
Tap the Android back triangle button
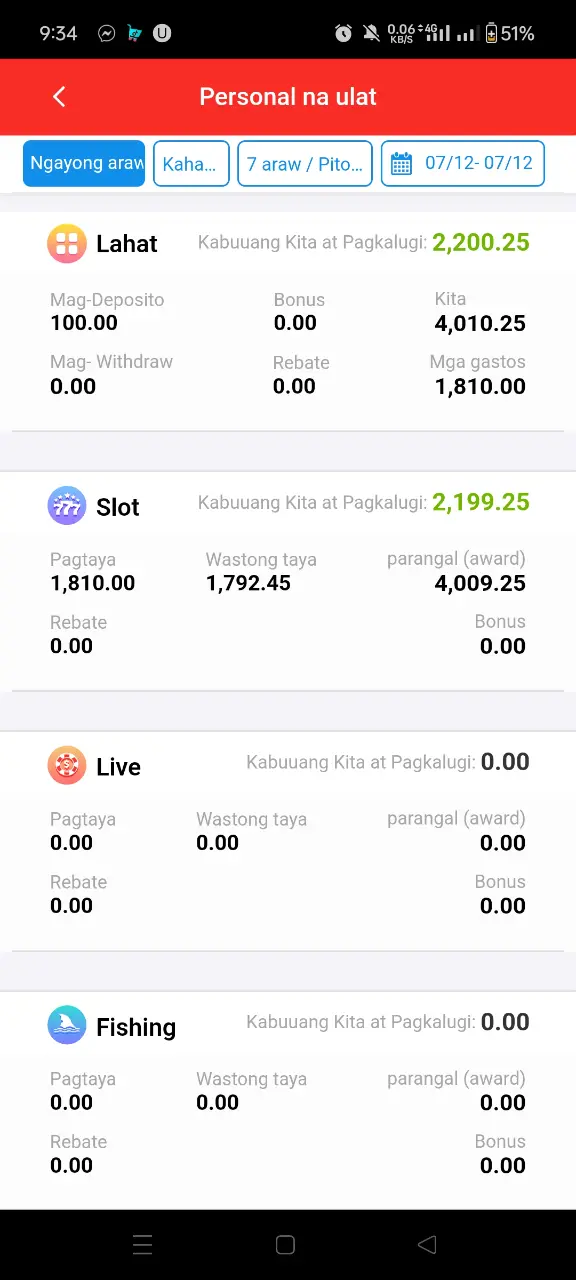pyautogui.click(x=427, y=1244)
